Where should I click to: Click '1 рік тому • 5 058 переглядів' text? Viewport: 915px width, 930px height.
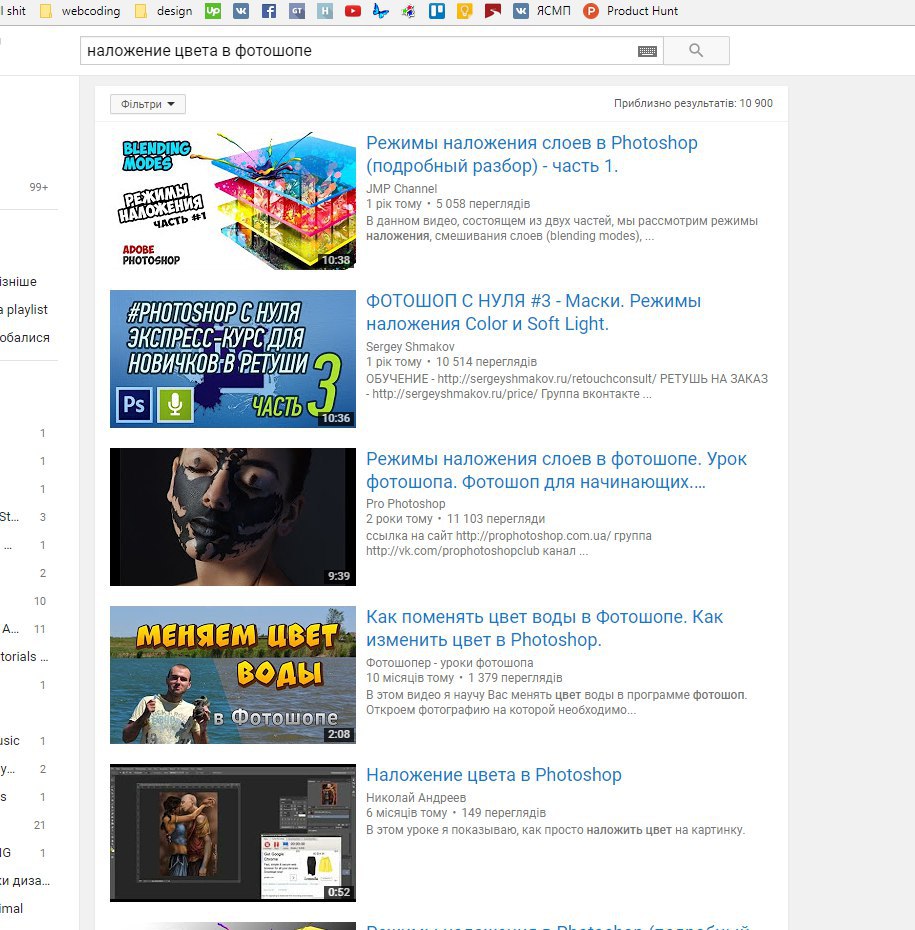coord(448,203)
